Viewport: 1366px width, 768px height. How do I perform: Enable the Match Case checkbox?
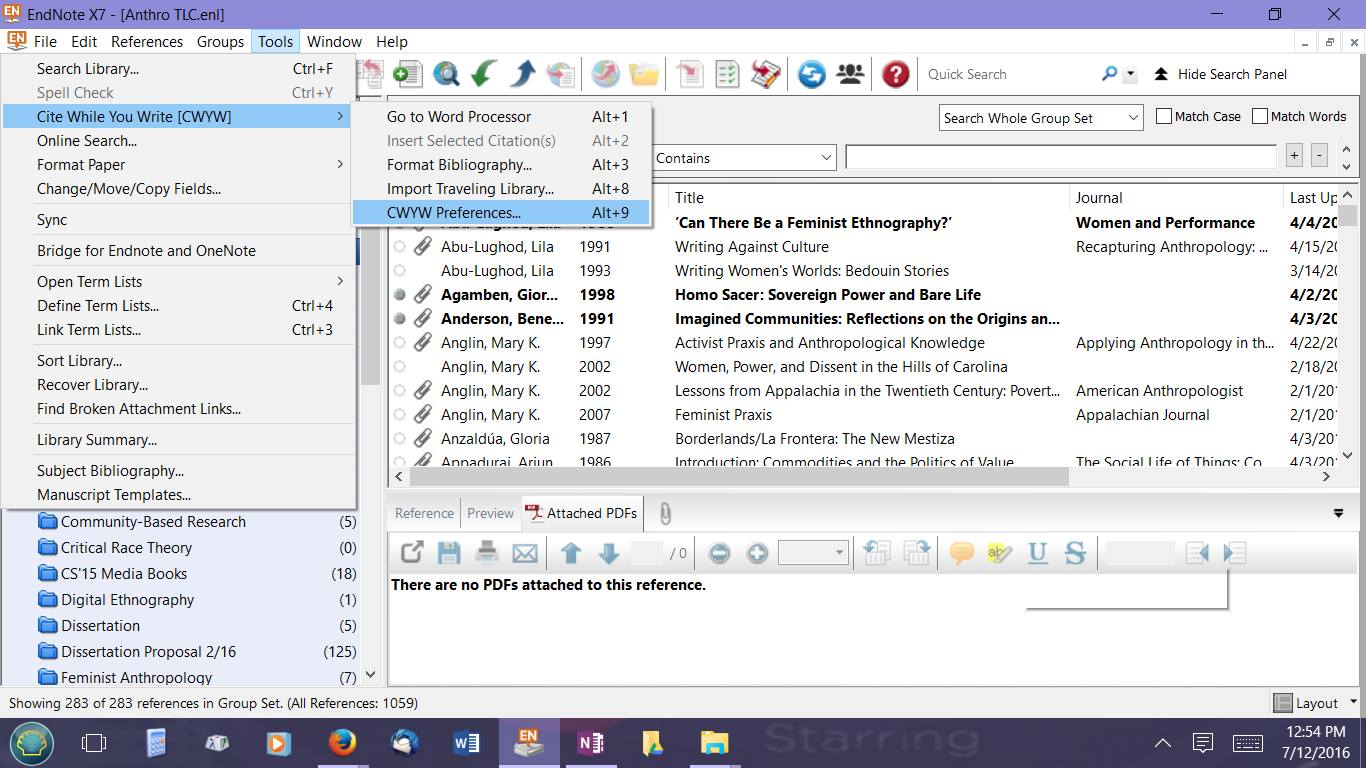click(1164, 117)
